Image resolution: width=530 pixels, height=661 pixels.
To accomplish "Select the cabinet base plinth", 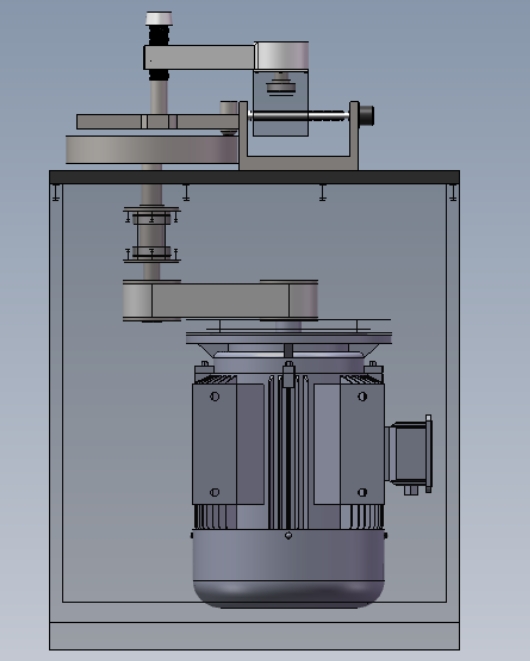I will click(x=254, y=636).
